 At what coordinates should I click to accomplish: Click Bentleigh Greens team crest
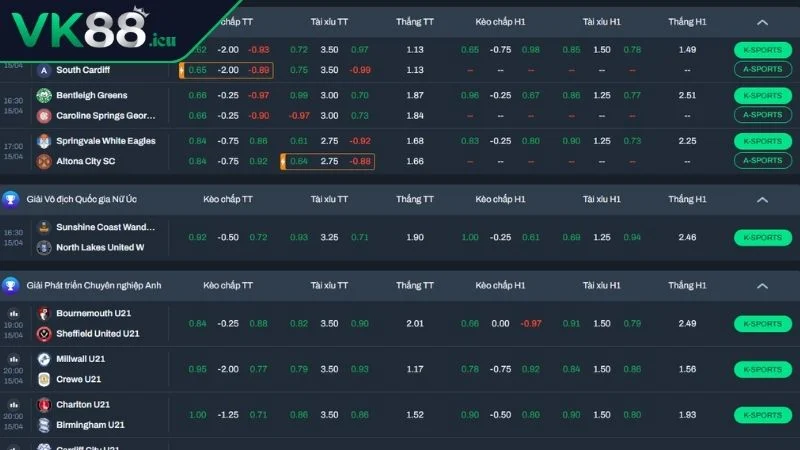[x=44, y=95]
